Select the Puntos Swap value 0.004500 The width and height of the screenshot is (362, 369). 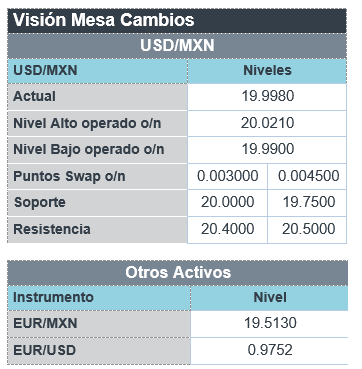[x=307, y=176]
